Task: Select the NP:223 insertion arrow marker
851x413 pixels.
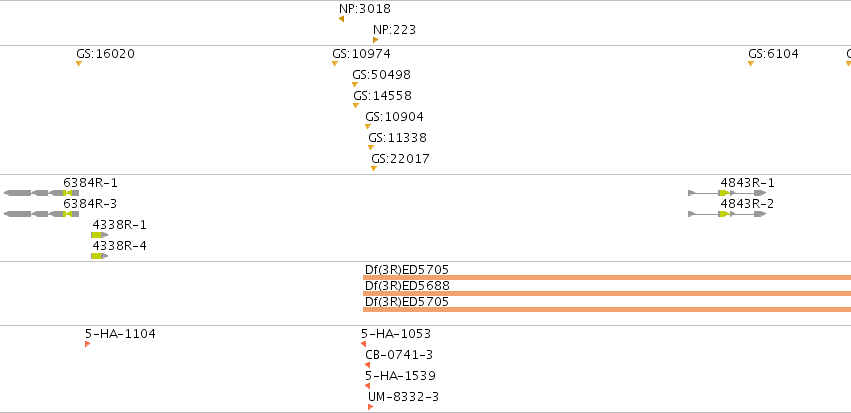Action: (x=376, y=40)
